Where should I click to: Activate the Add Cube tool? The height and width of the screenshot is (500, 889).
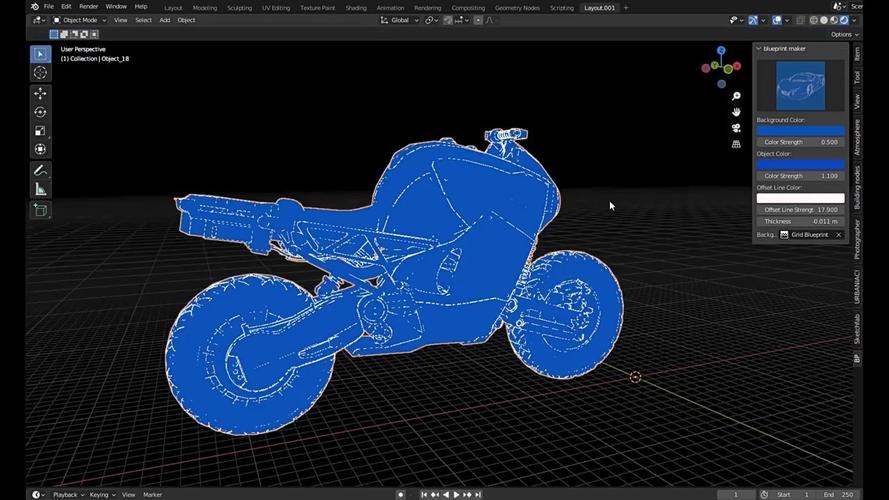pos(40,210)
